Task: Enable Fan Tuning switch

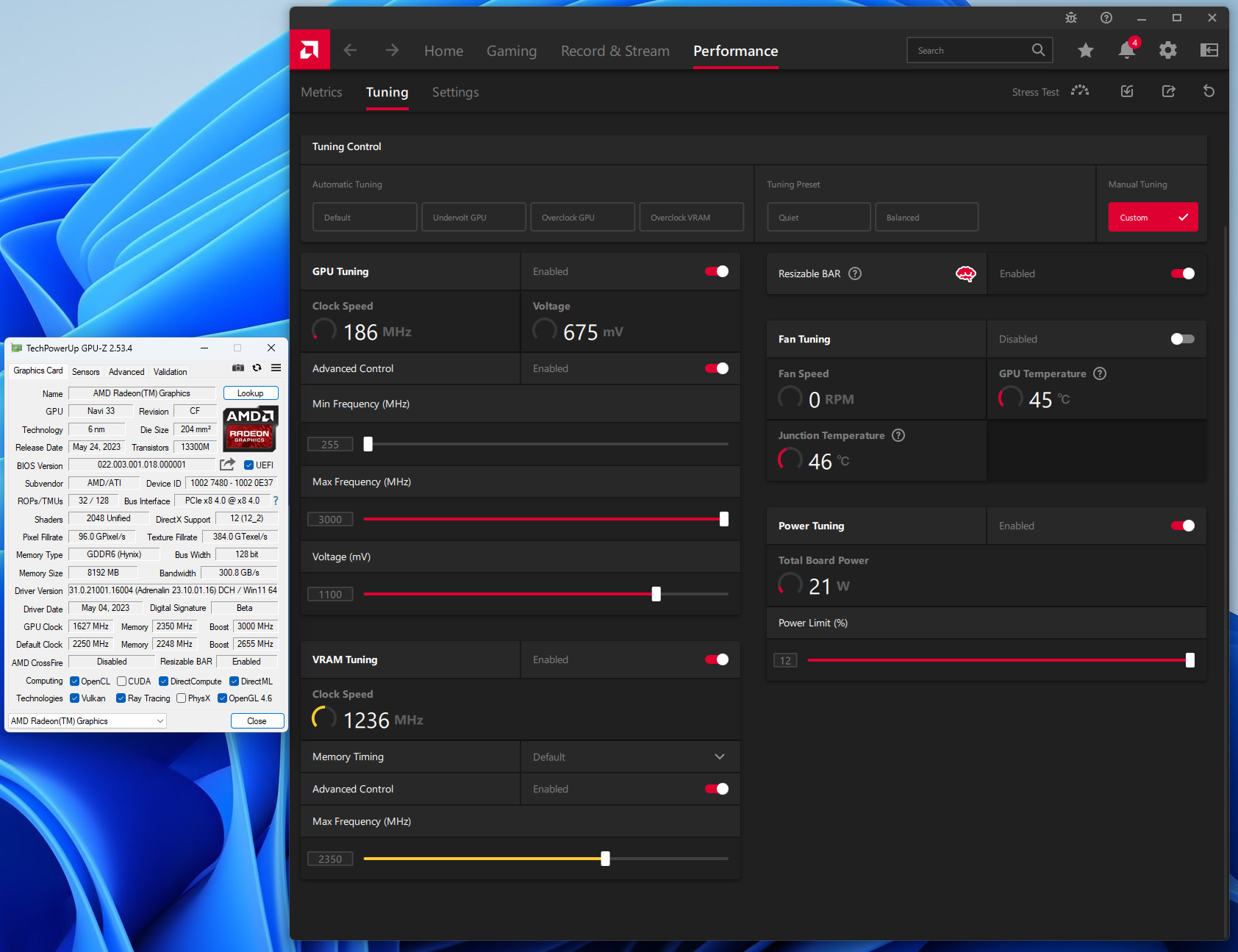Action: pos(1183,339)
